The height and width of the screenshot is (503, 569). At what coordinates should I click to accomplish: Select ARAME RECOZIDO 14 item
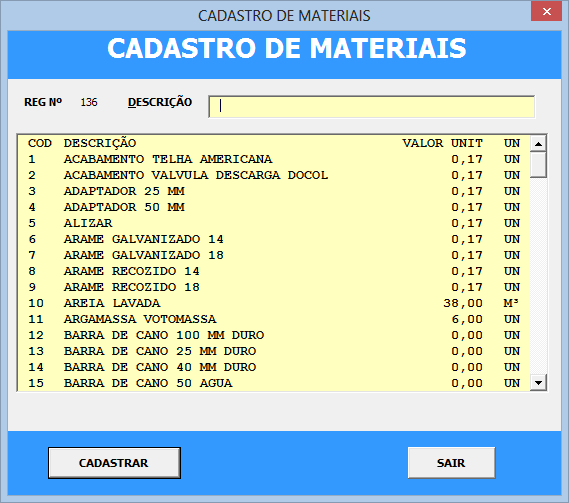(274, 271)
